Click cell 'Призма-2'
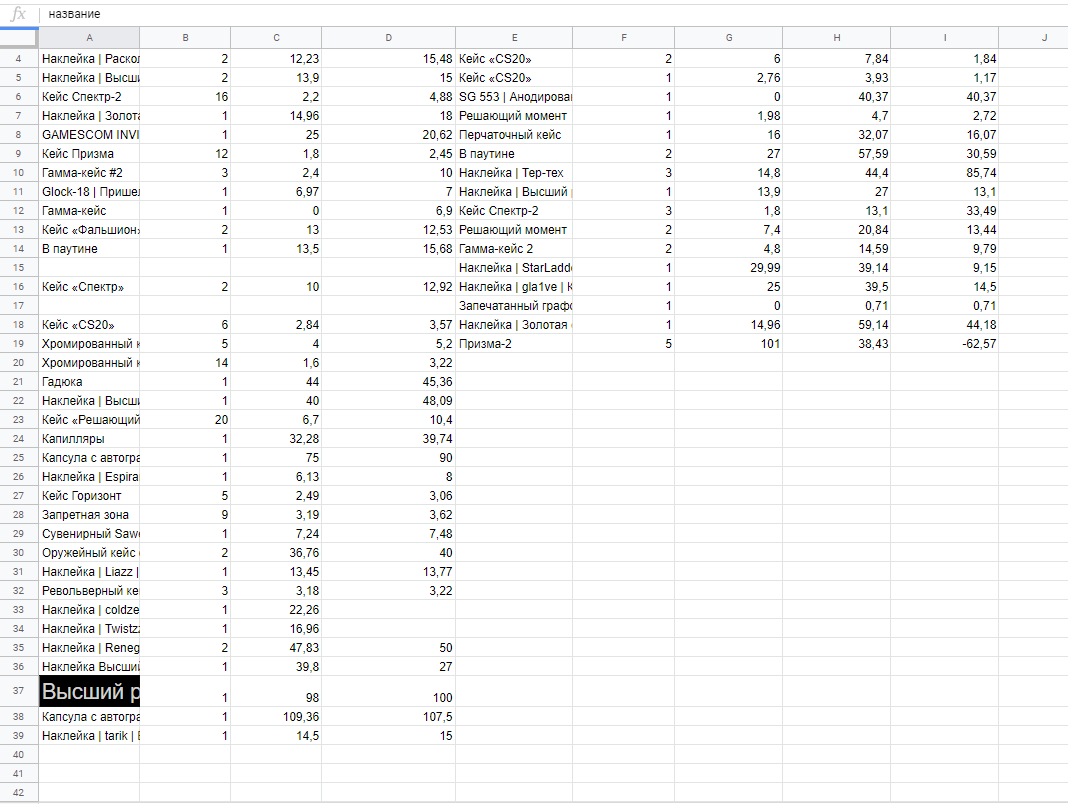The width and height of the screenshot is (1068, 804). [514, 344]
